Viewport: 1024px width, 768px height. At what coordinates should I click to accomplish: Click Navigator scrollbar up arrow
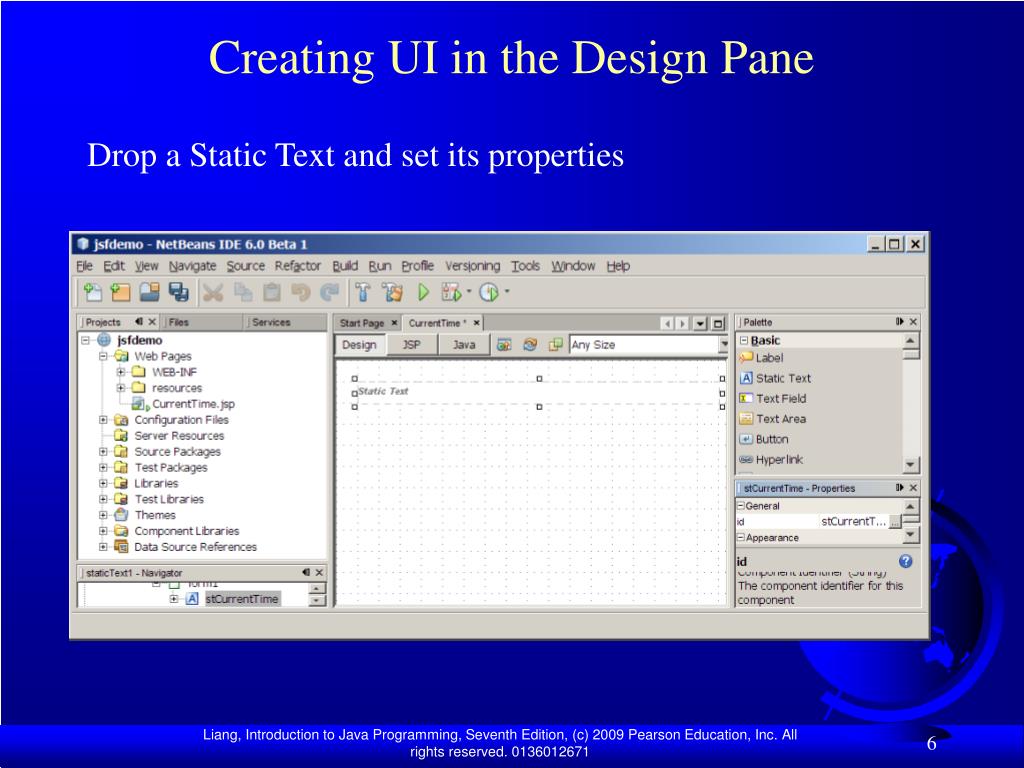coord(317,589)
